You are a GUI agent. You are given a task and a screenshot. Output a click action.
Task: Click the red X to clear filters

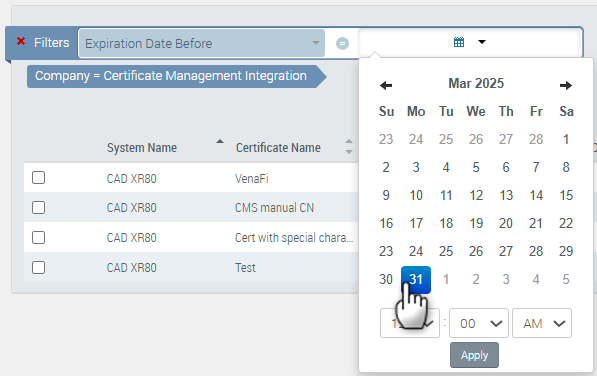[21, 41]
